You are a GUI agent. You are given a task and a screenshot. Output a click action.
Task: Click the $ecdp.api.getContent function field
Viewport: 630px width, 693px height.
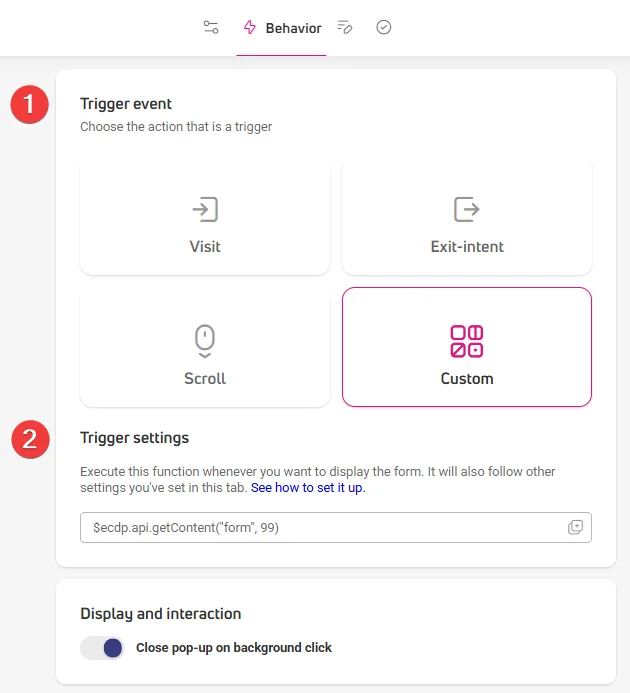coord(336,527)
